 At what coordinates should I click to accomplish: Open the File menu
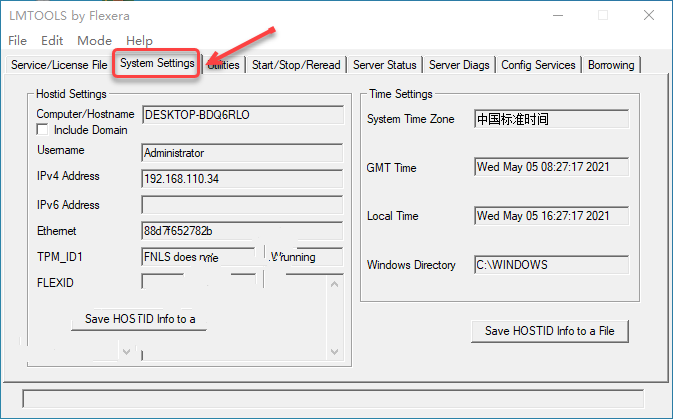point(18,41)
